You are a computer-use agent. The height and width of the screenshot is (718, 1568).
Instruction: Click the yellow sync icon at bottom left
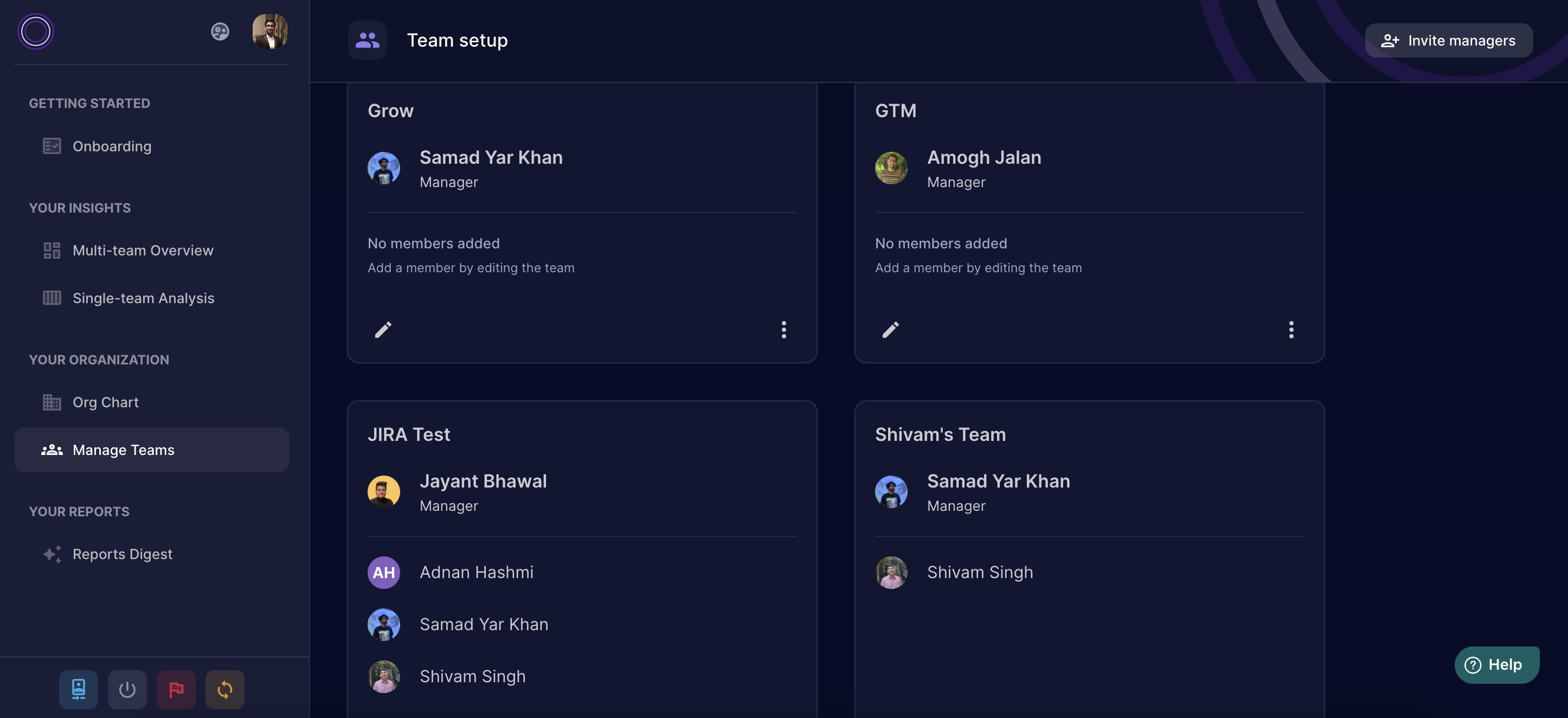pyautogui.click(x=224, y=689)
